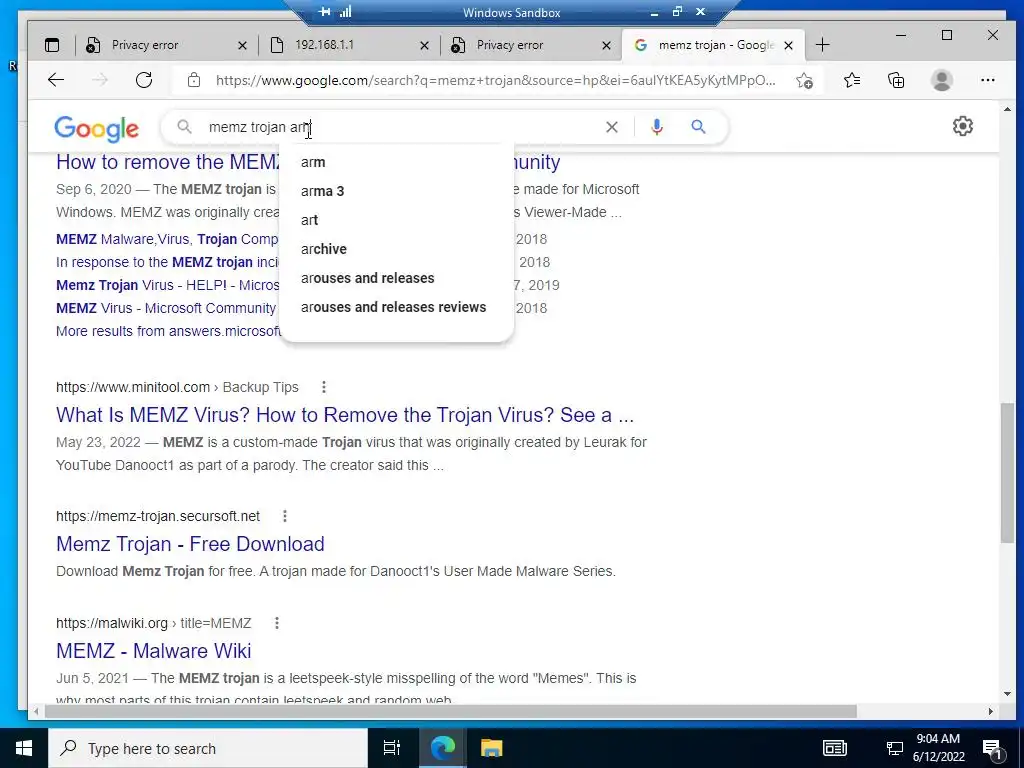Switch to the first Privacy error tab
The image size is (1024, 768).
pyautogui.click(x=145, y=45)
